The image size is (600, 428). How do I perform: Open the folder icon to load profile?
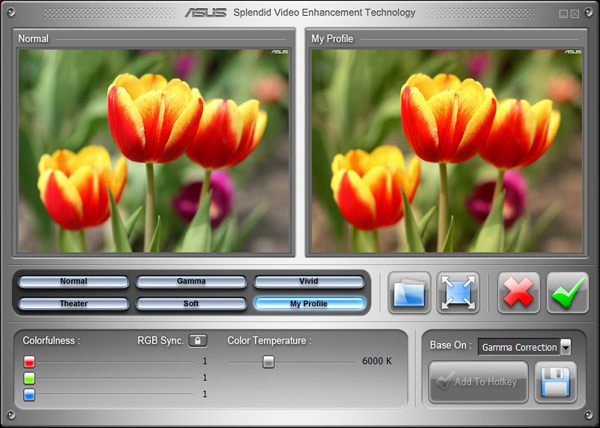[409, 292]
